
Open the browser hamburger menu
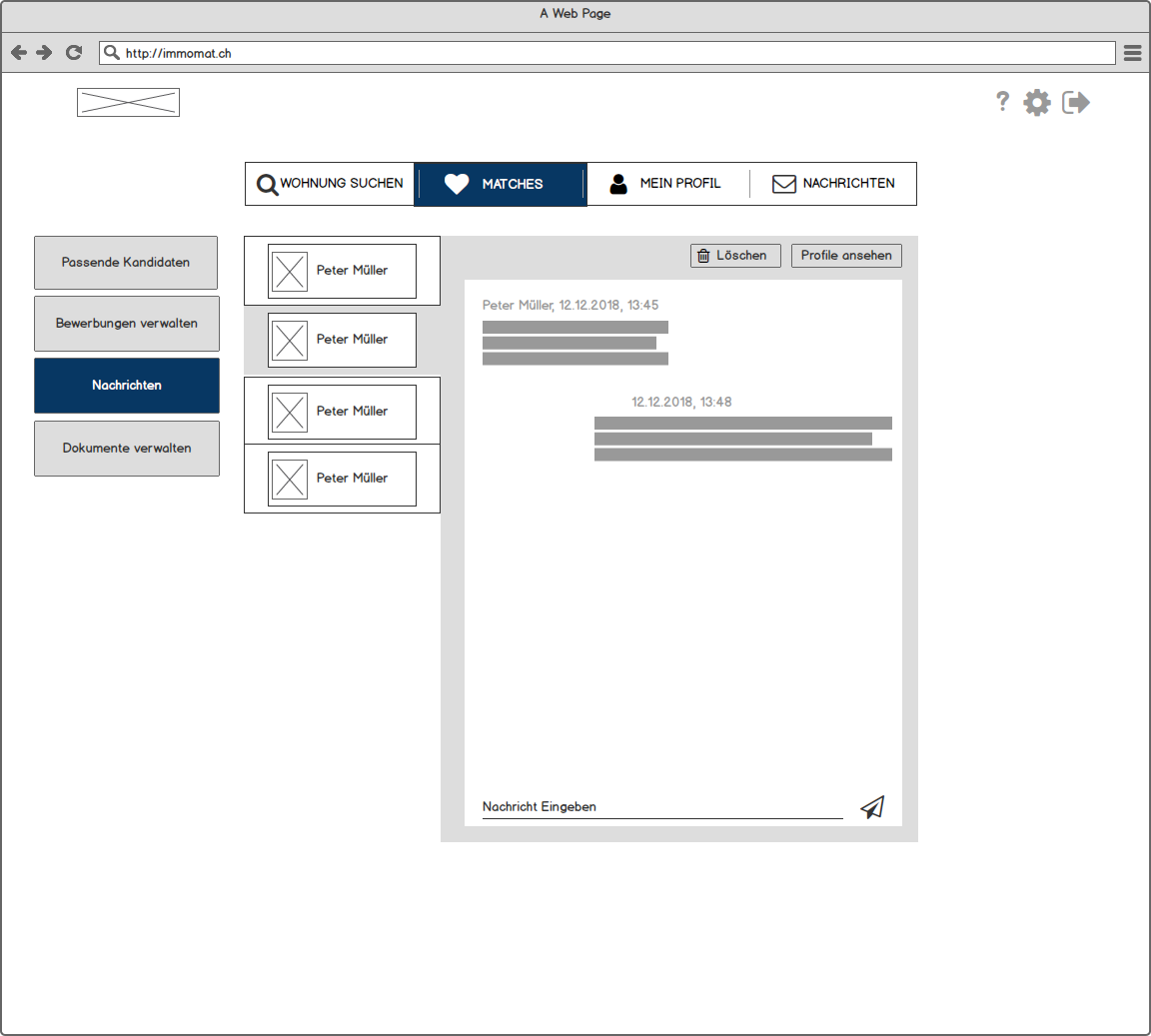coord(1132,53)
